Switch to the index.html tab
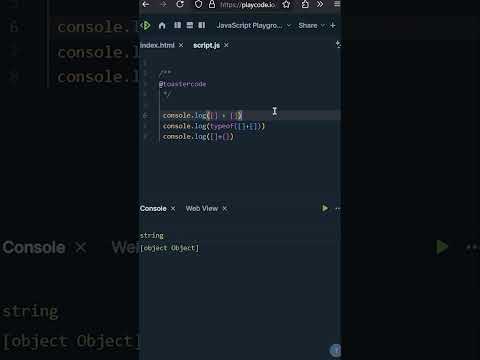This screenshot has width=480, height=360. (x=157, y=45)
